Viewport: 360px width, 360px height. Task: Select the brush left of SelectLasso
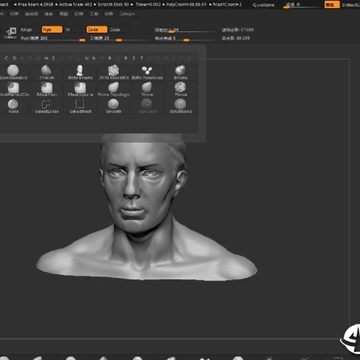click(x=13, y=106)
